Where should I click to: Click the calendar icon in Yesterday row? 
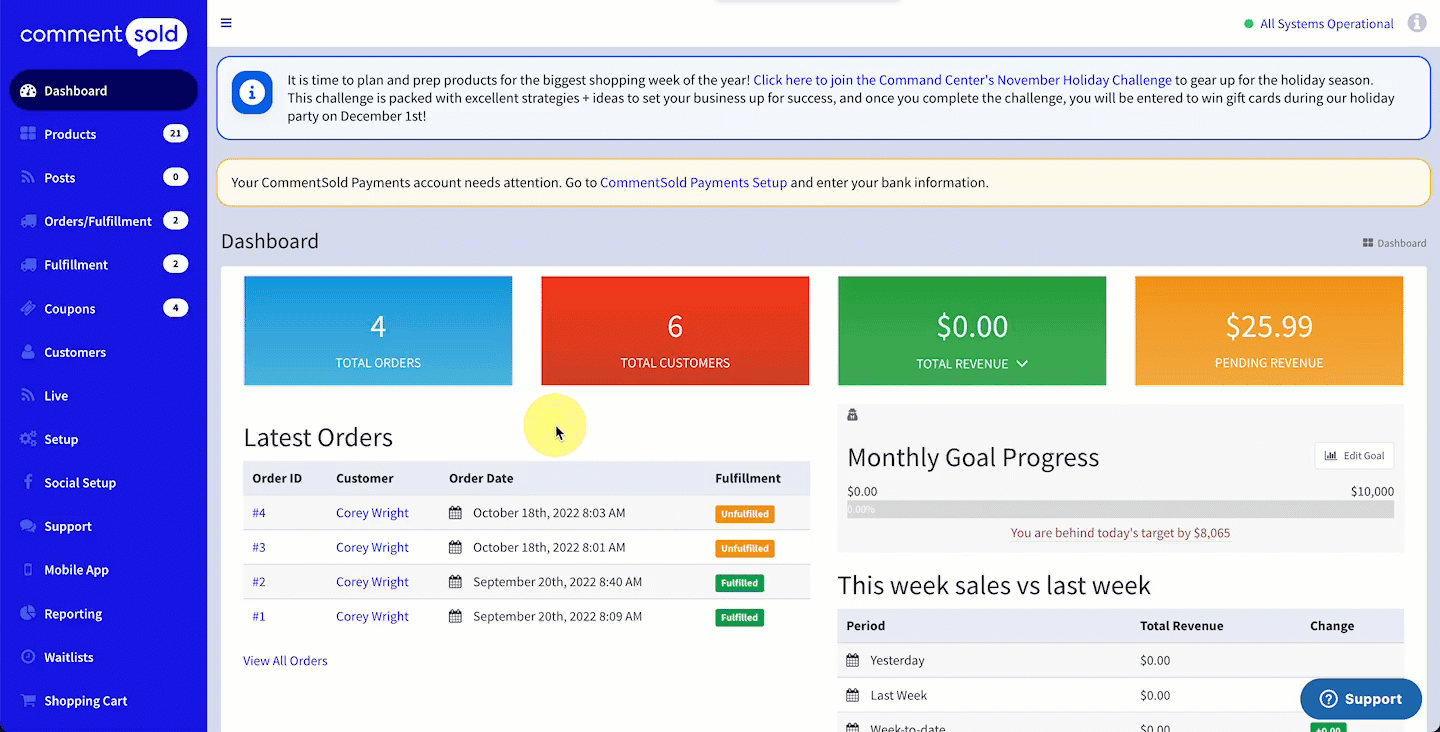852,660
